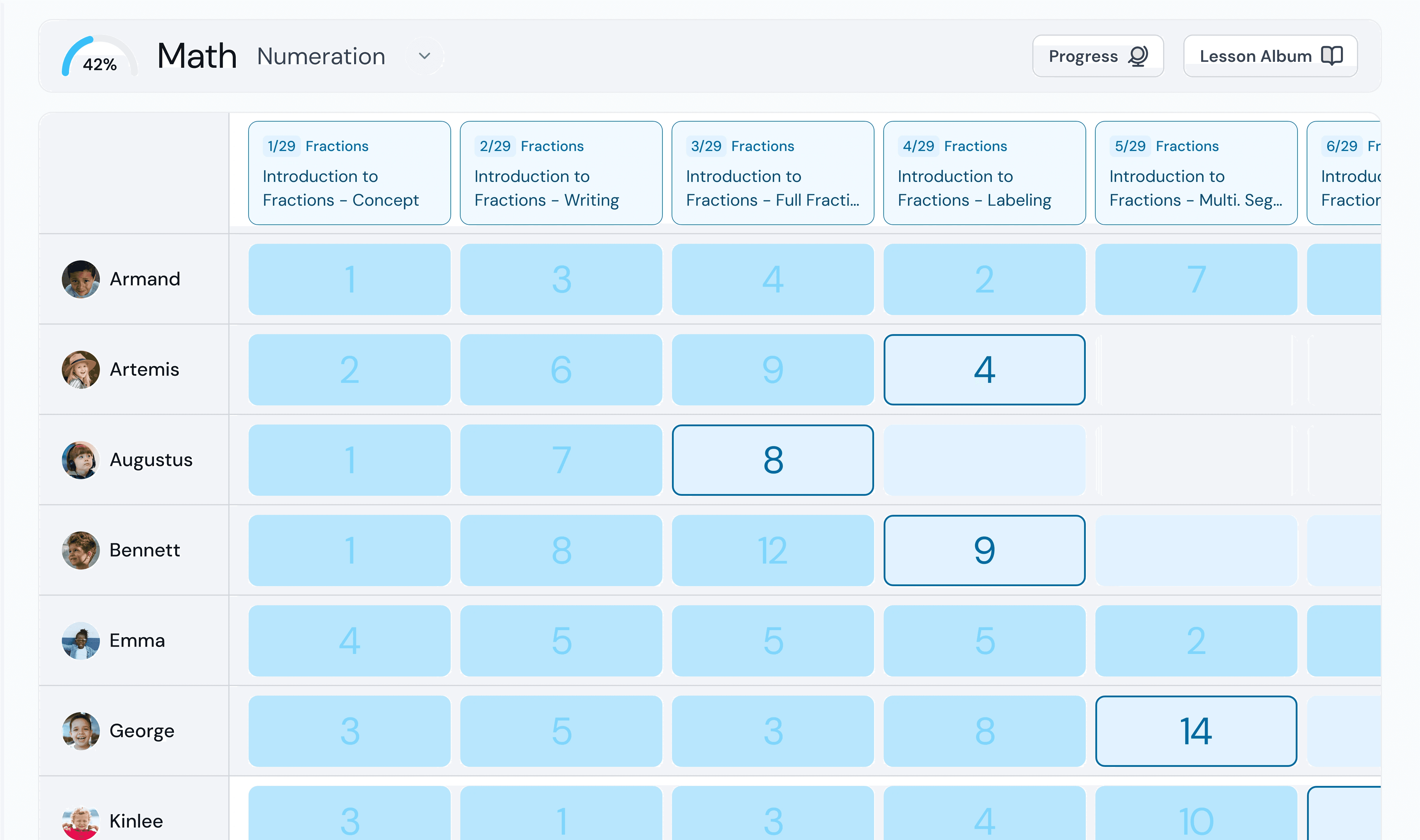This screenshot has width=1420, height=840.
Task: Select Augustus's highlighted cell showing 8
Action: (x=773, y=460)
